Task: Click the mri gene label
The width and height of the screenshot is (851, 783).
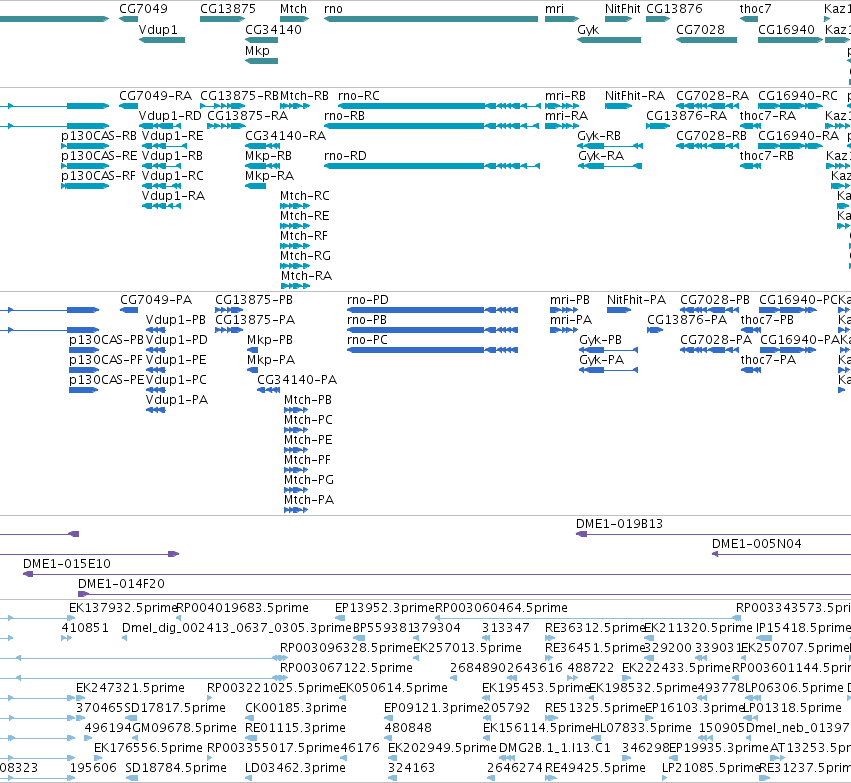Action: tap(554, 9)
